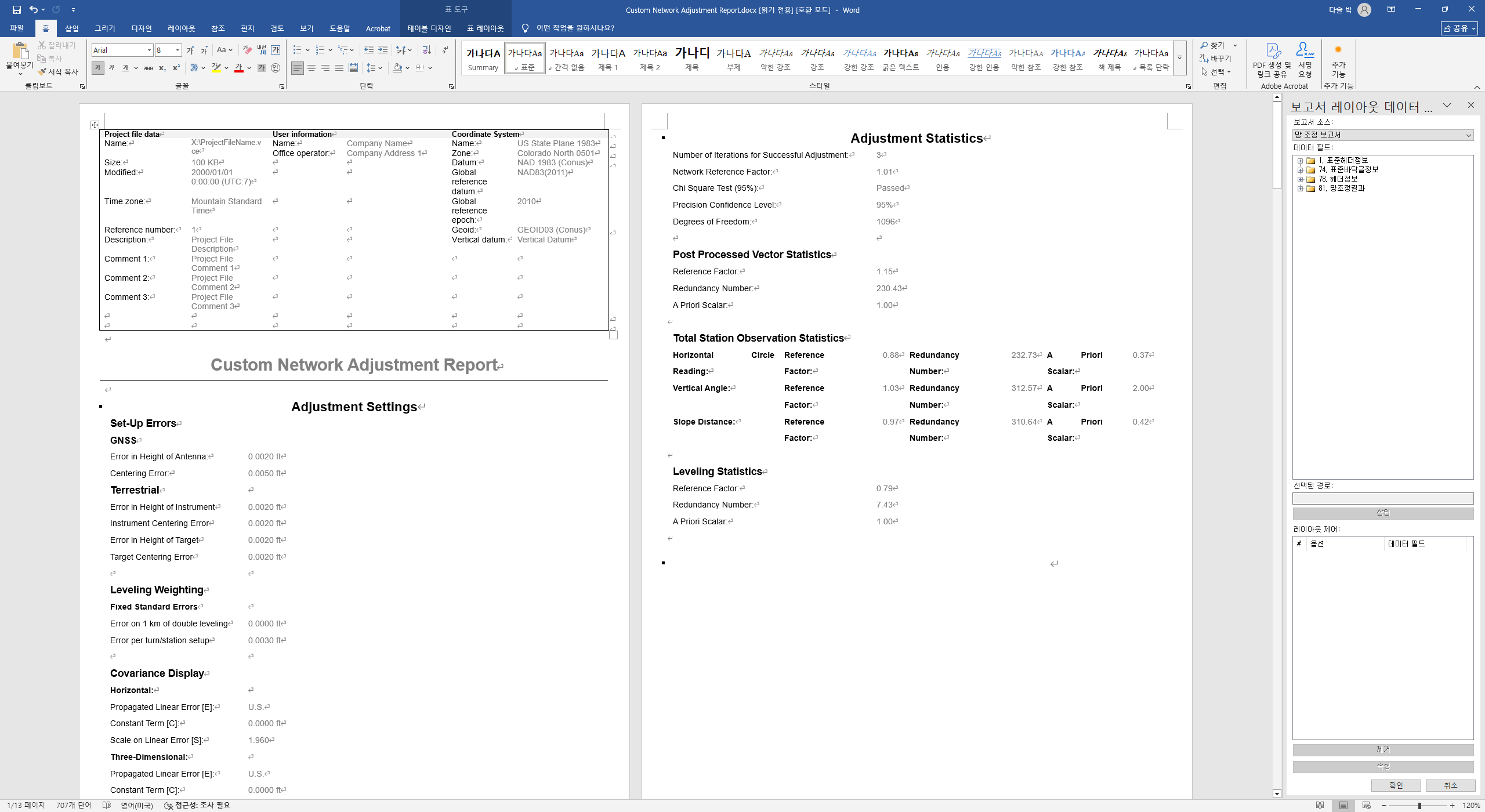
Task: Toggle italic formatting button
Action: (111, 68)
